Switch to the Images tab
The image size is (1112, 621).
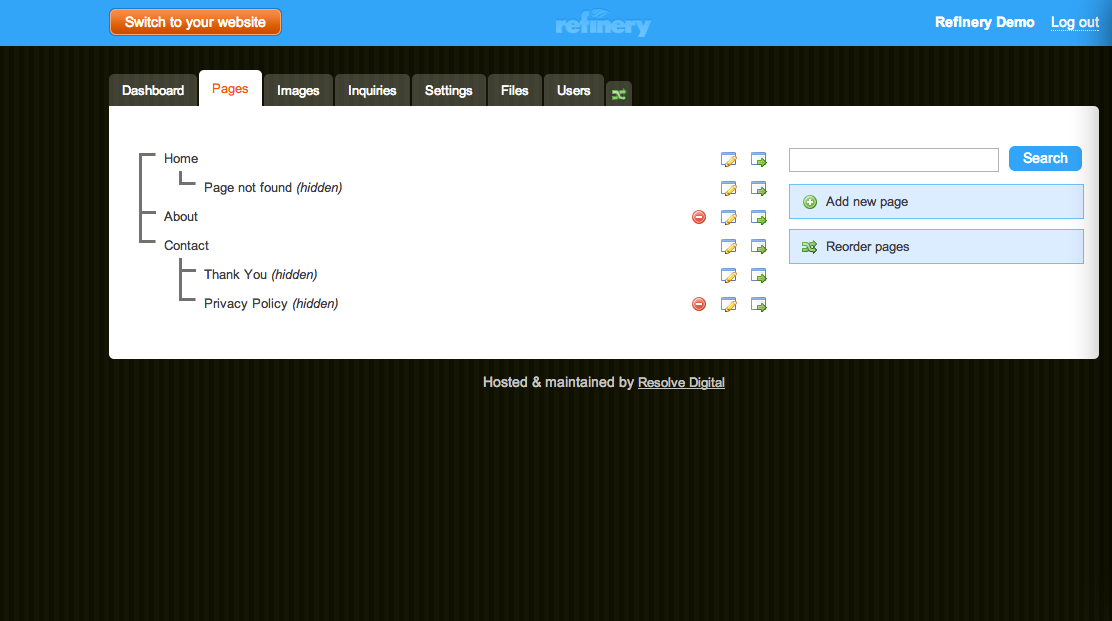(297, 89)
